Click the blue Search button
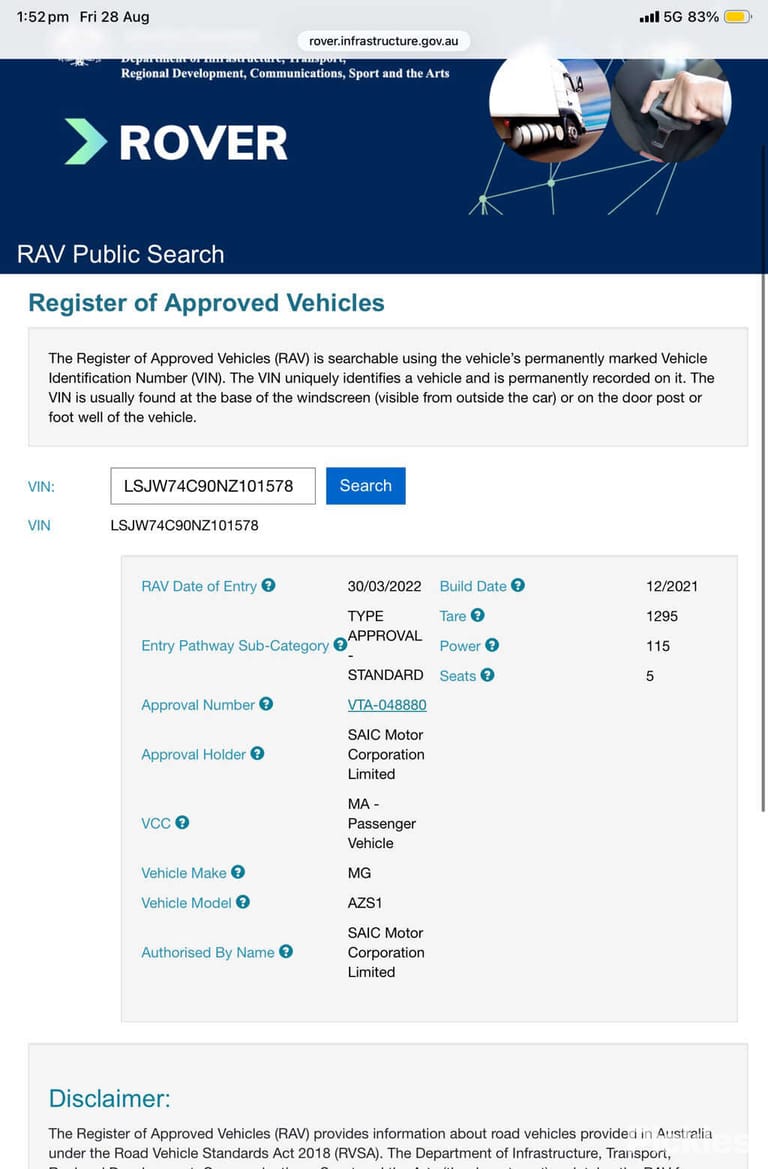This screenshot has width=768, height=1169. click(365, 485)
